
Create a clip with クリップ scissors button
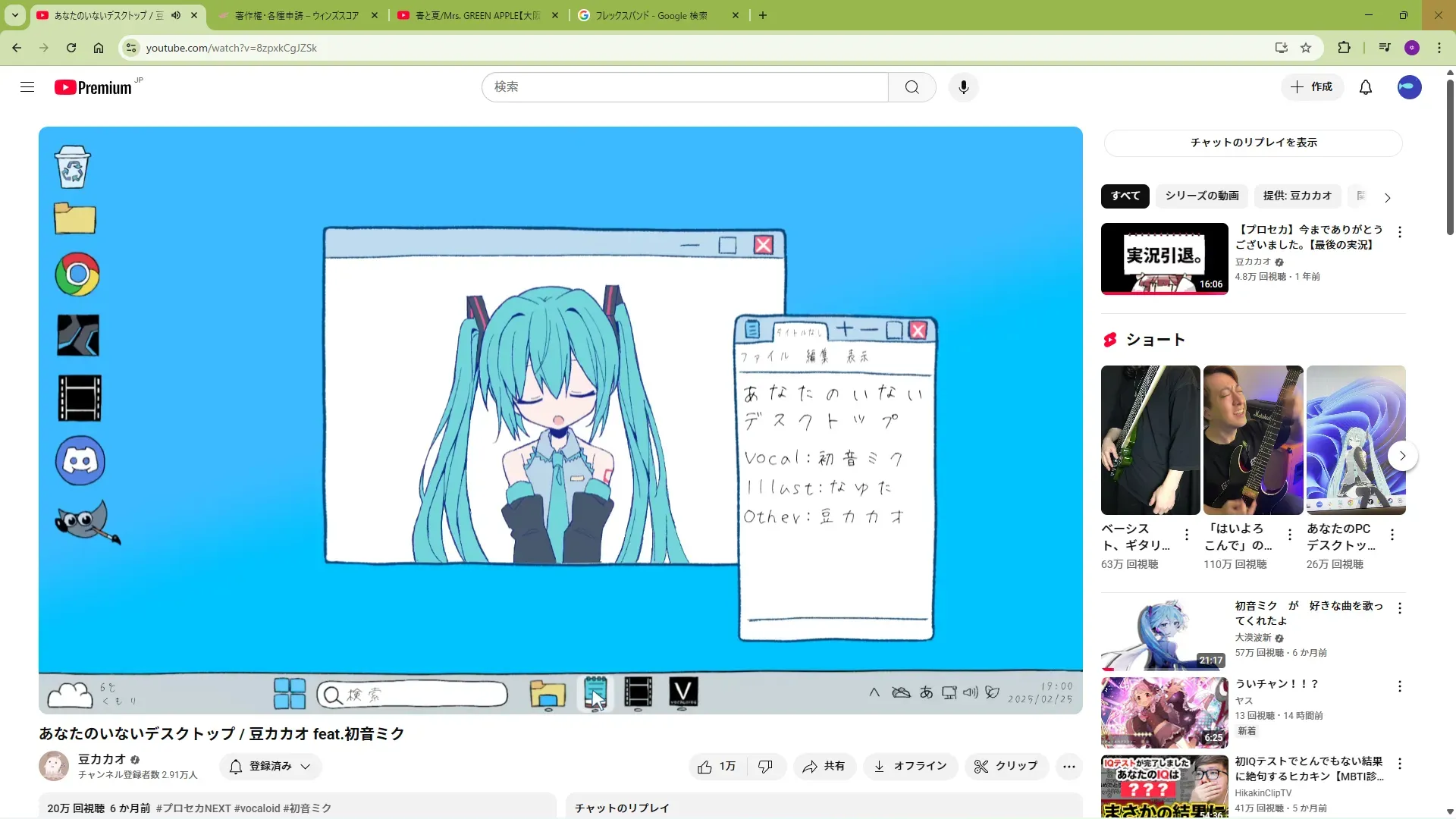1006,767
